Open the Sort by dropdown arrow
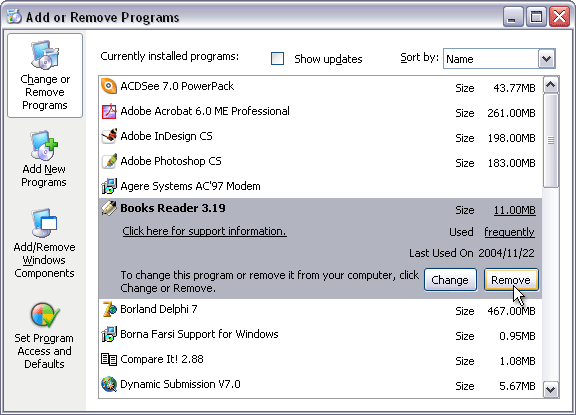576x415 pixels. click(x=546, y=59)
